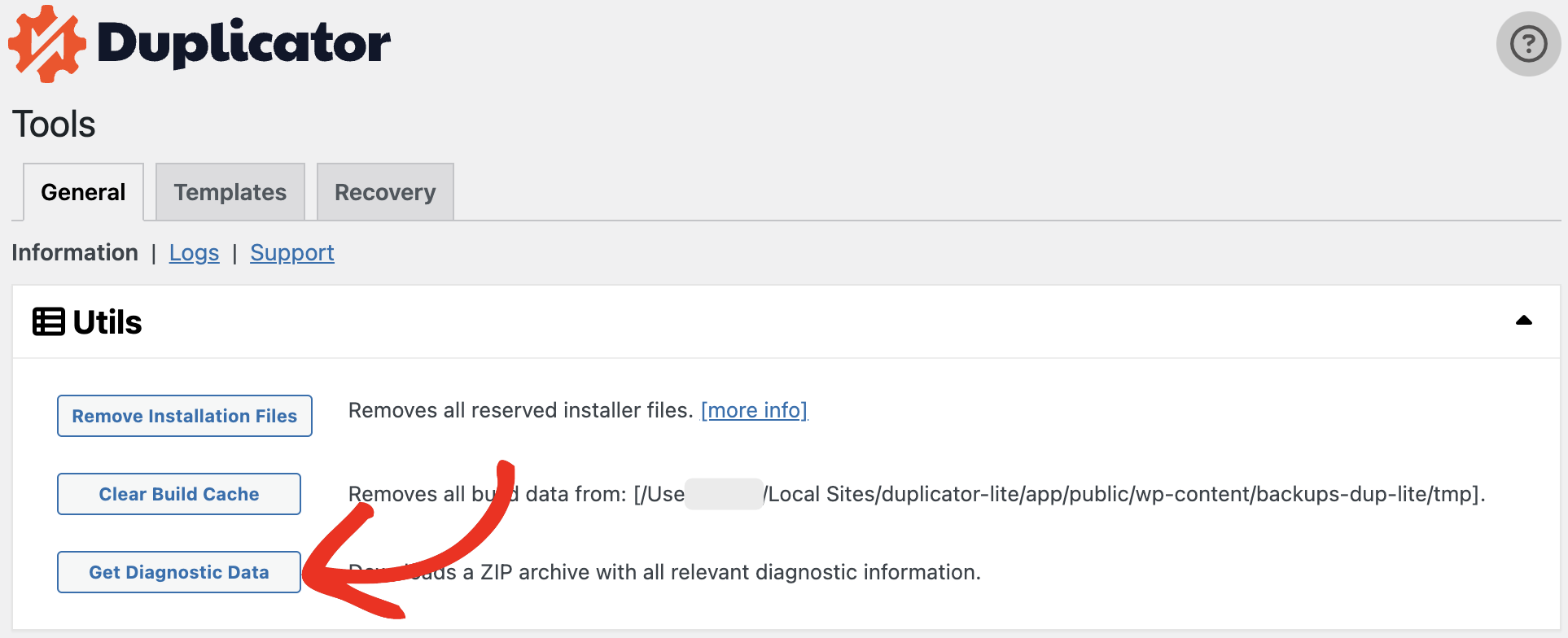Switch to the Templates tab
The height and width of the screenshot is (638, 1568).
[x=230, y=192]
